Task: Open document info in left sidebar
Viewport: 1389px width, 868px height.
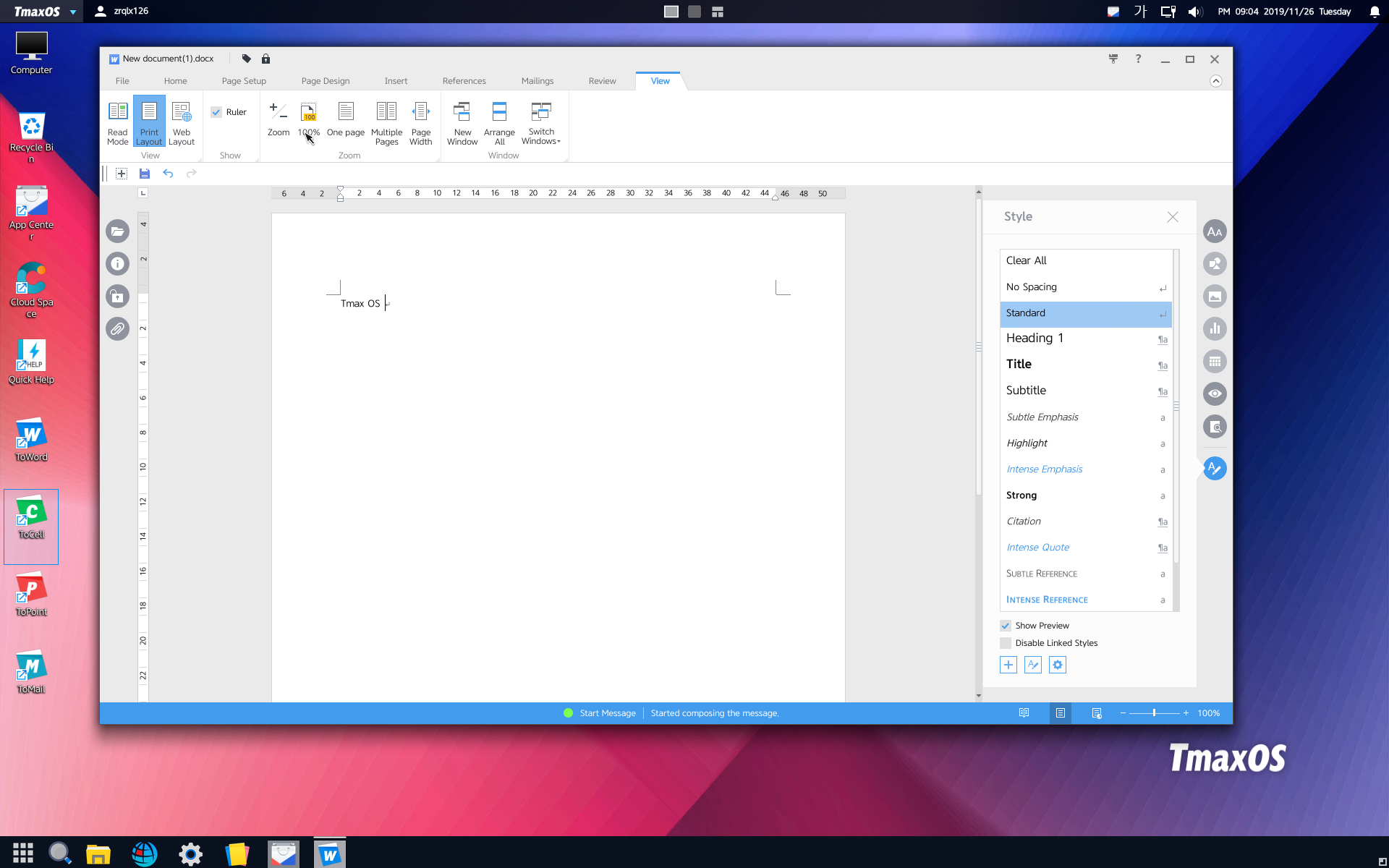Action: (x=117, y=264)
